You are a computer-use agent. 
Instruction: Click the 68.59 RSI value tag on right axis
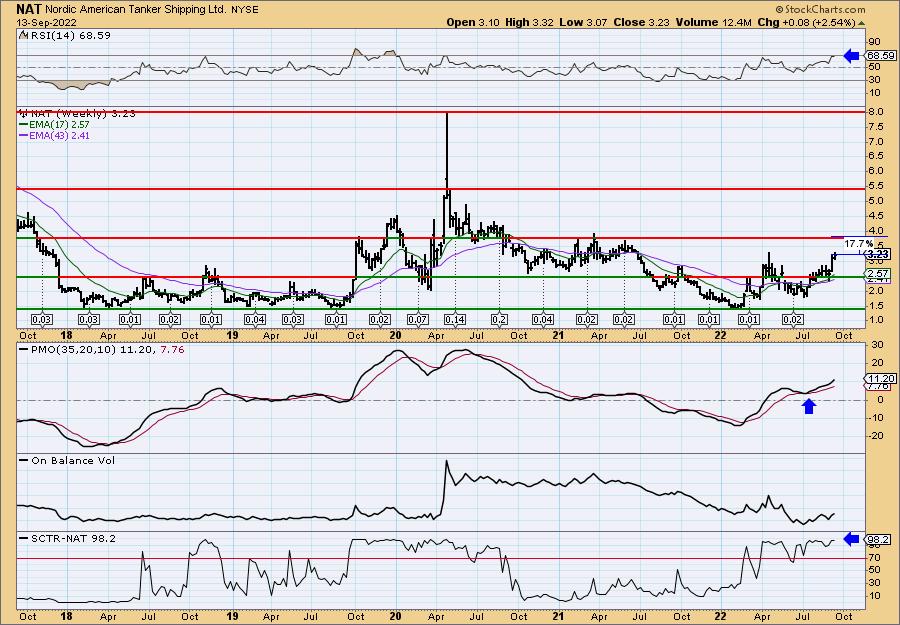point(880,56)
